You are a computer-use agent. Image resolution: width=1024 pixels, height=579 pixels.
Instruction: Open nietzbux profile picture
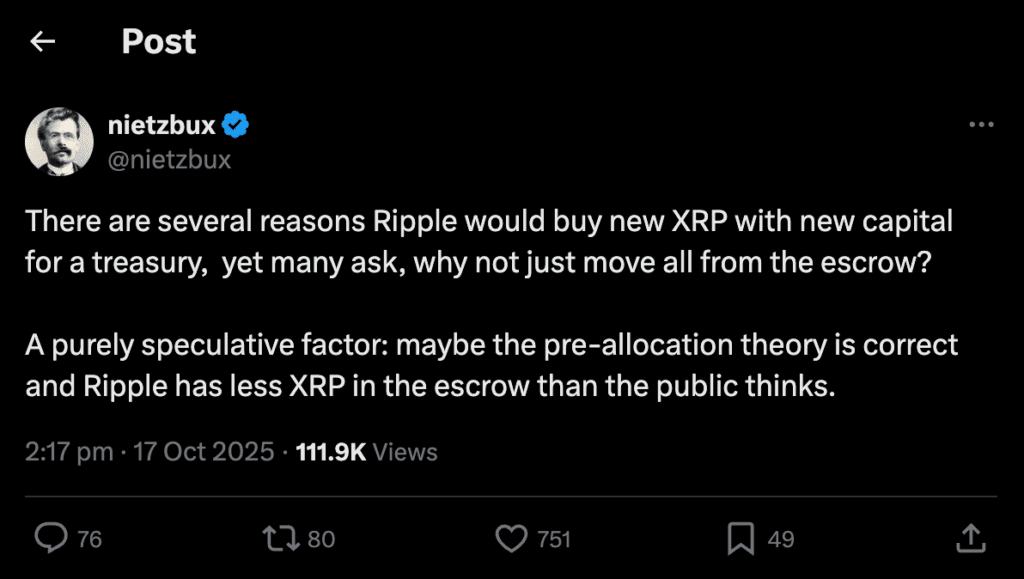coord(59,141)
